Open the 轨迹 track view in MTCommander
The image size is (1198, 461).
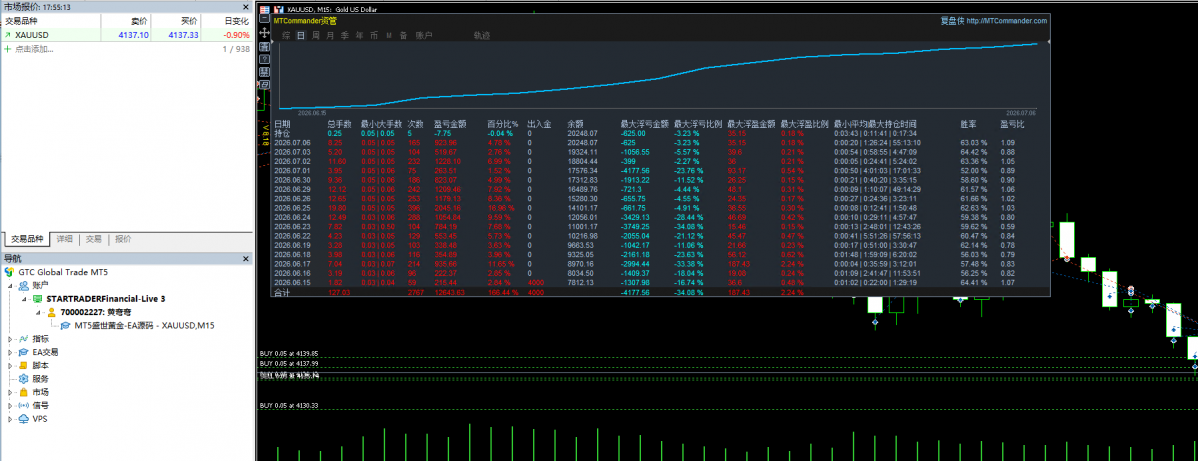pyautogui.click(x=481, y=35)
